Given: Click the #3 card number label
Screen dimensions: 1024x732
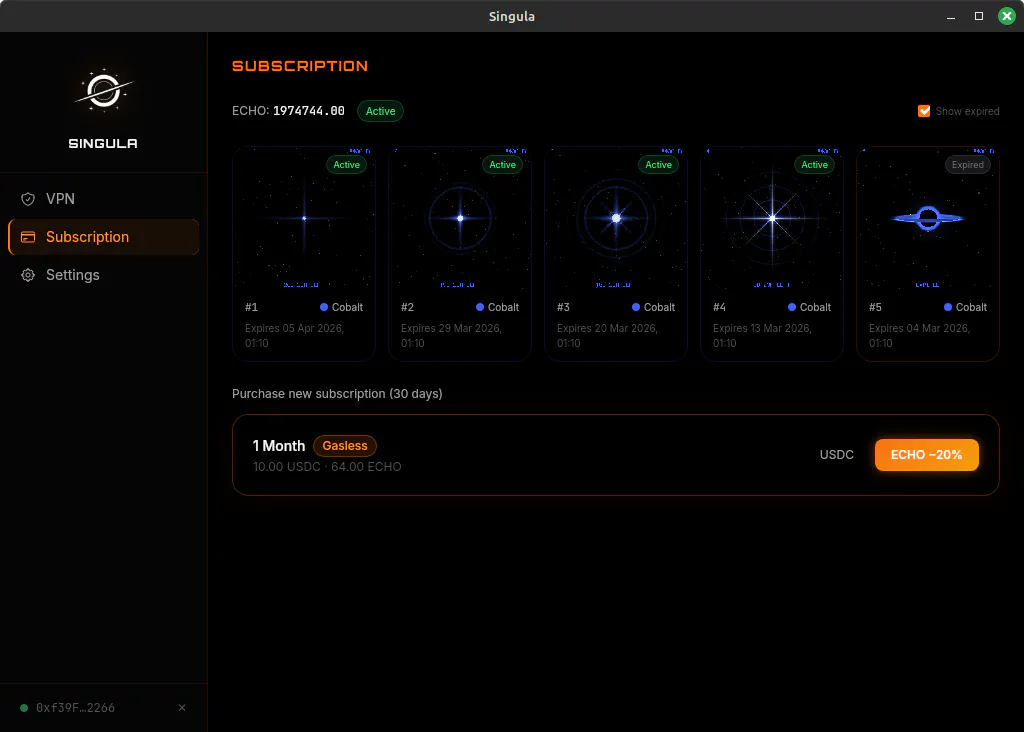Looking at the screenshot, I should tap(564, 307).
